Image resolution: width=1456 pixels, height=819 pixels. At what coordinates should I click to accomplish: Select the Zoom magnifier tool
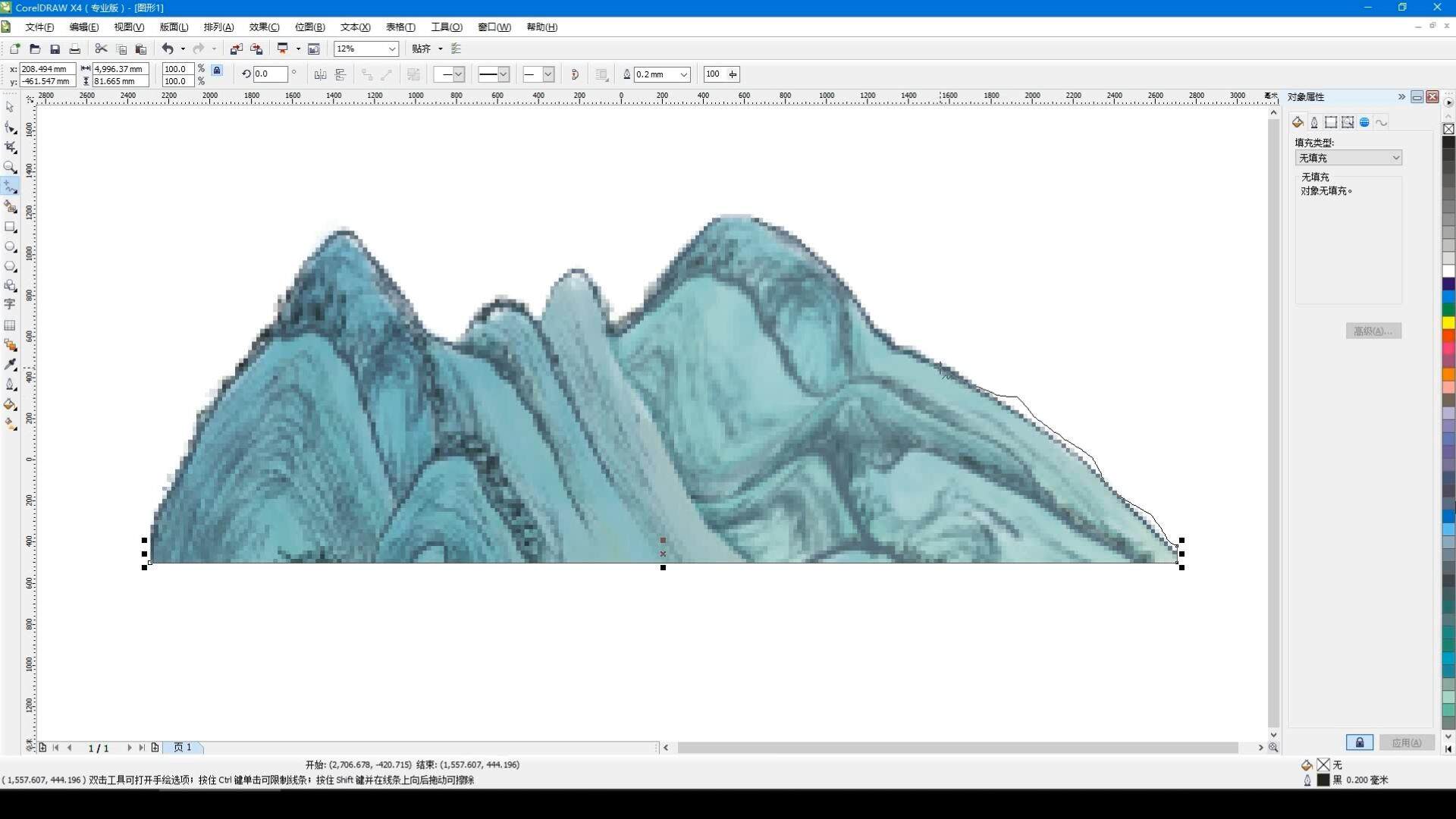[10, 167]
